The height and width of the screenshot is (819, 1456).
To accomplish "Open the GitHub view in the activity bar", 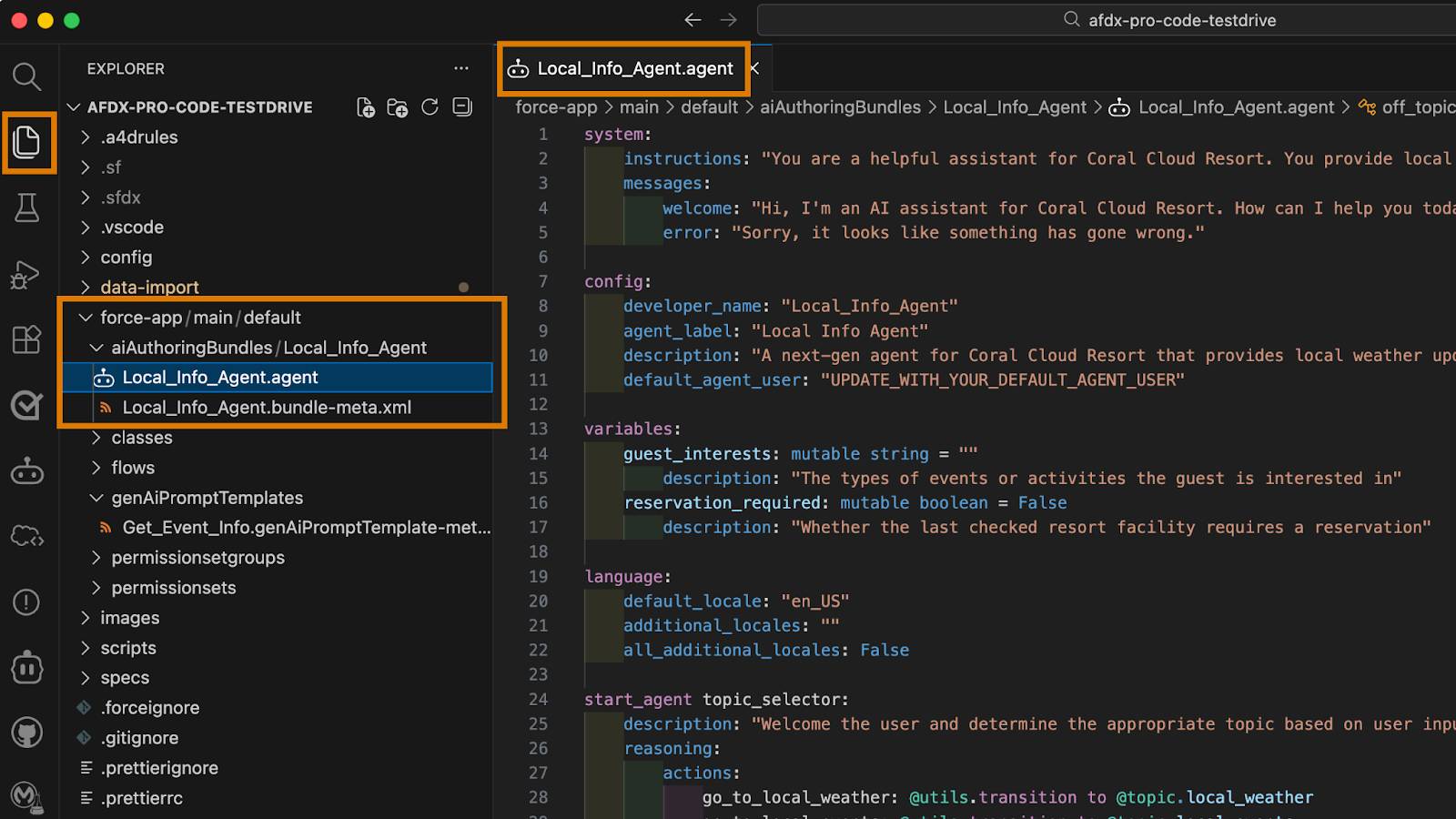I will [27, 733].
